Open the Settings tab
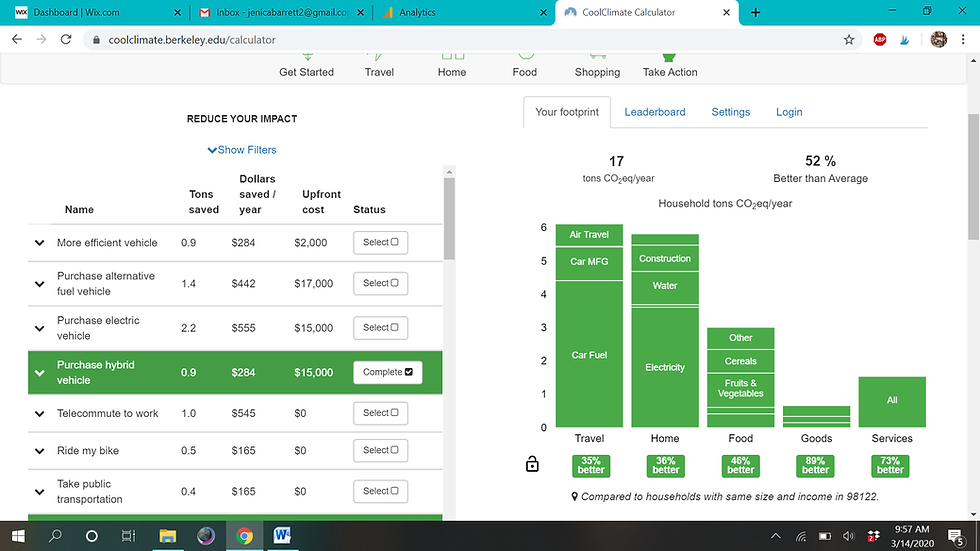The width and height of the screenshot is (980, 551). [x=731, y=112]
